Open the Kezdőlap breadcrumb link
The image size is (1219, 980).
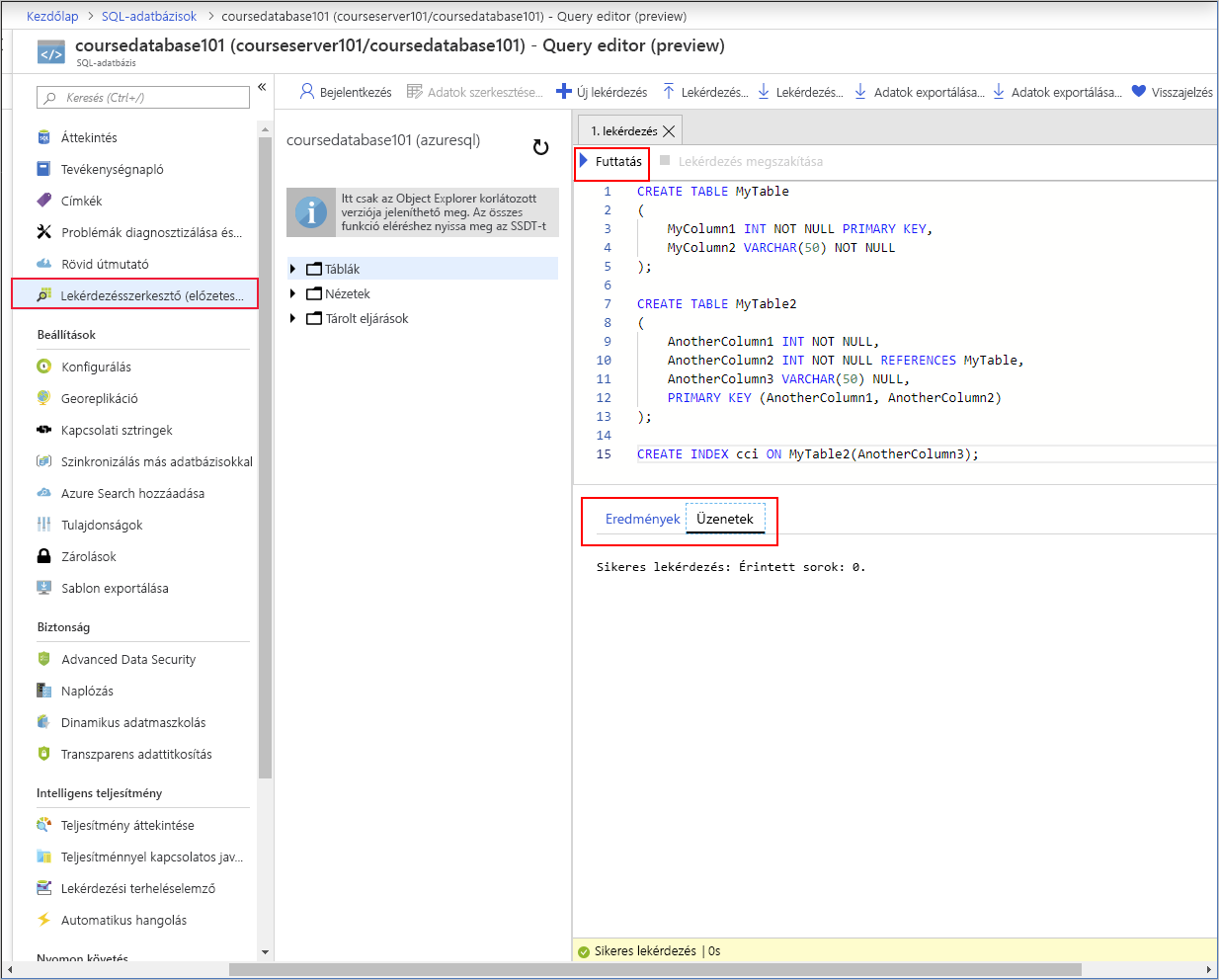point(52,16)
